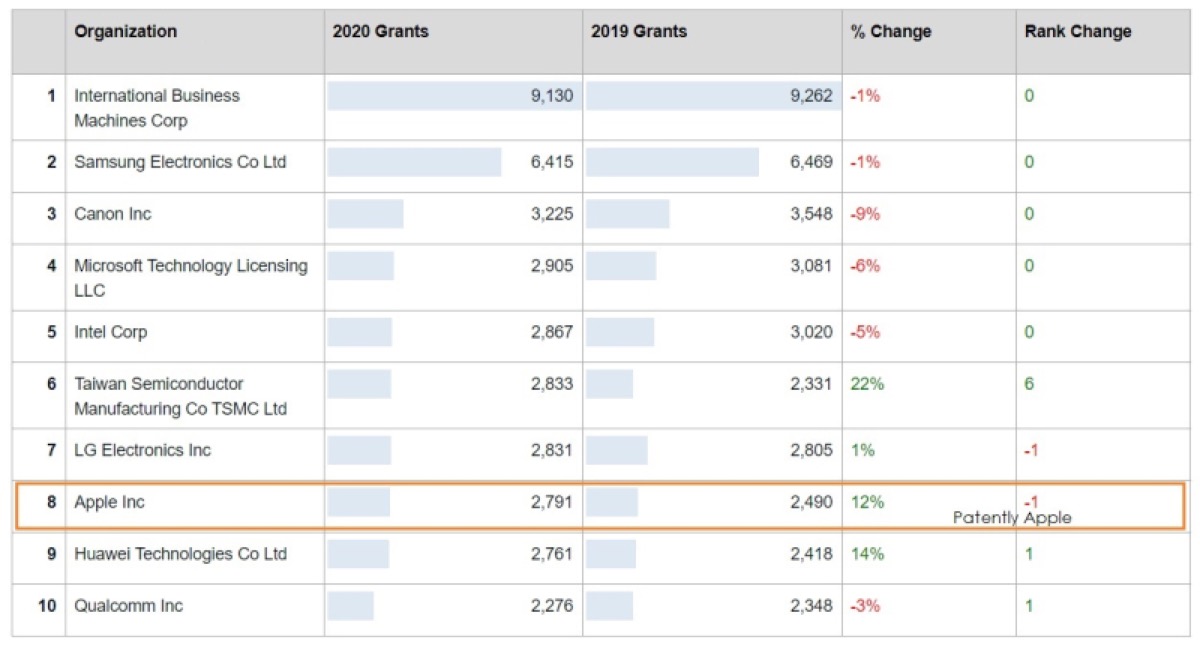This screenshot has width=1200, height=646.
Task: Click the 2,805 value for LG Electronics
Action: (811, 450)
